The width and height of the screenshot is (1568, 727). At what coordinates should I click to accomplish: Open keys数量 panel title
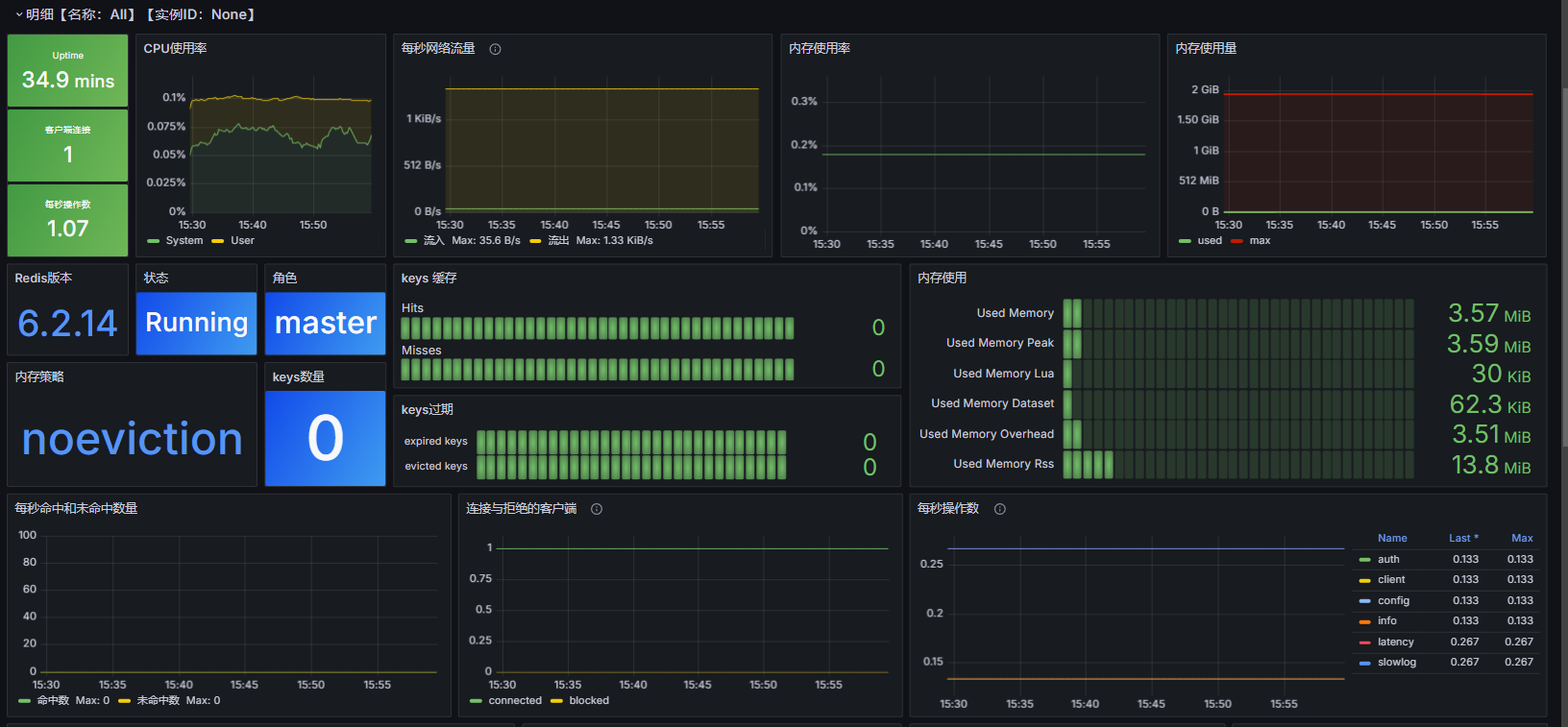298,377
